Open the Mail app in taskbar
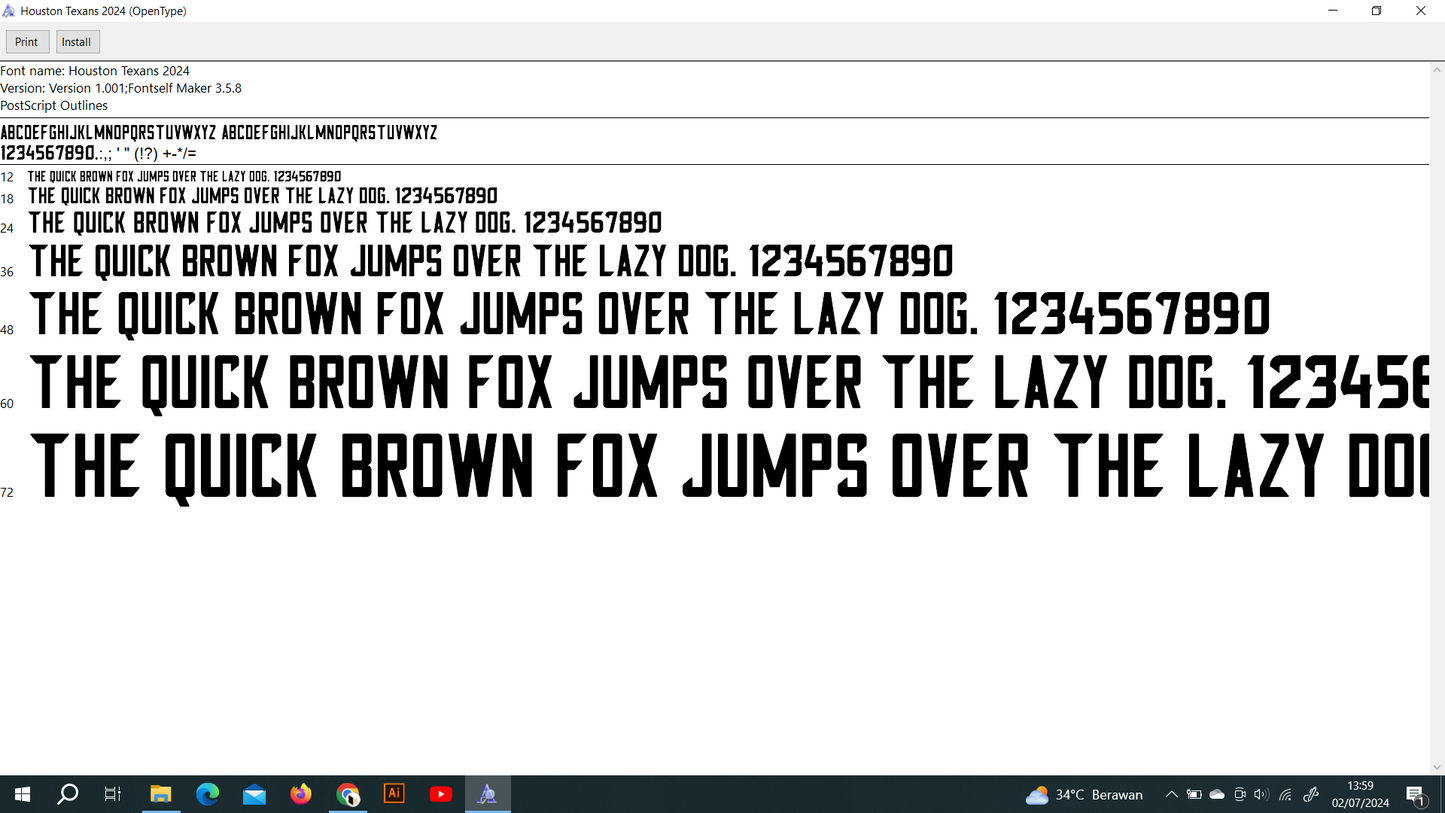Screen dimensions: 1445x813 point(254,794)
